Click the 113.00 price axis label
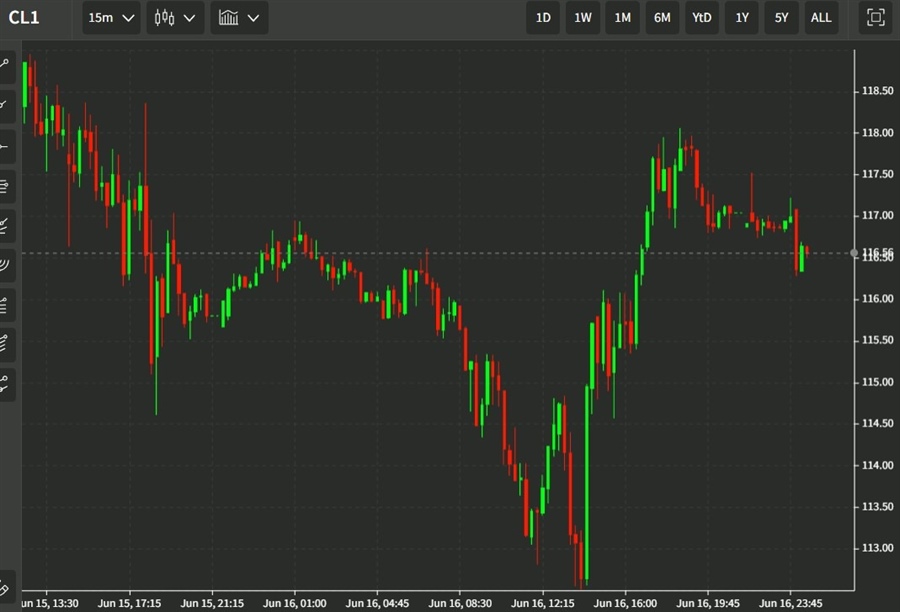Screen dimensions: 900x612 pos(878,548)
